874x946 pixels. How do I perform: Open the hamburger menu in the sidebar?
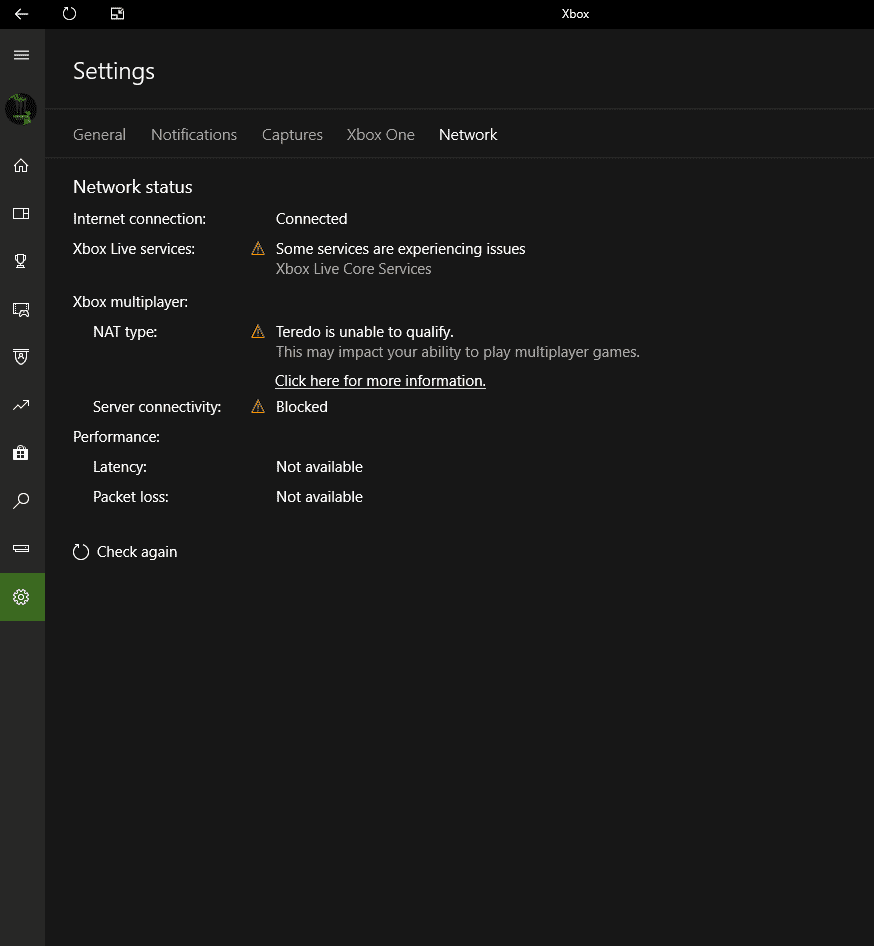22,56
